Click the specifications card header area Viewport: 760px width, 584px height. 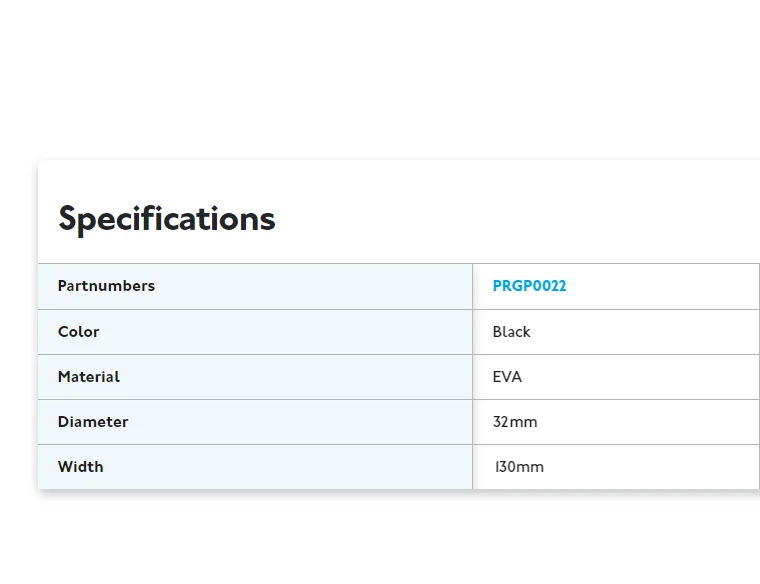(x=398, y=212)
